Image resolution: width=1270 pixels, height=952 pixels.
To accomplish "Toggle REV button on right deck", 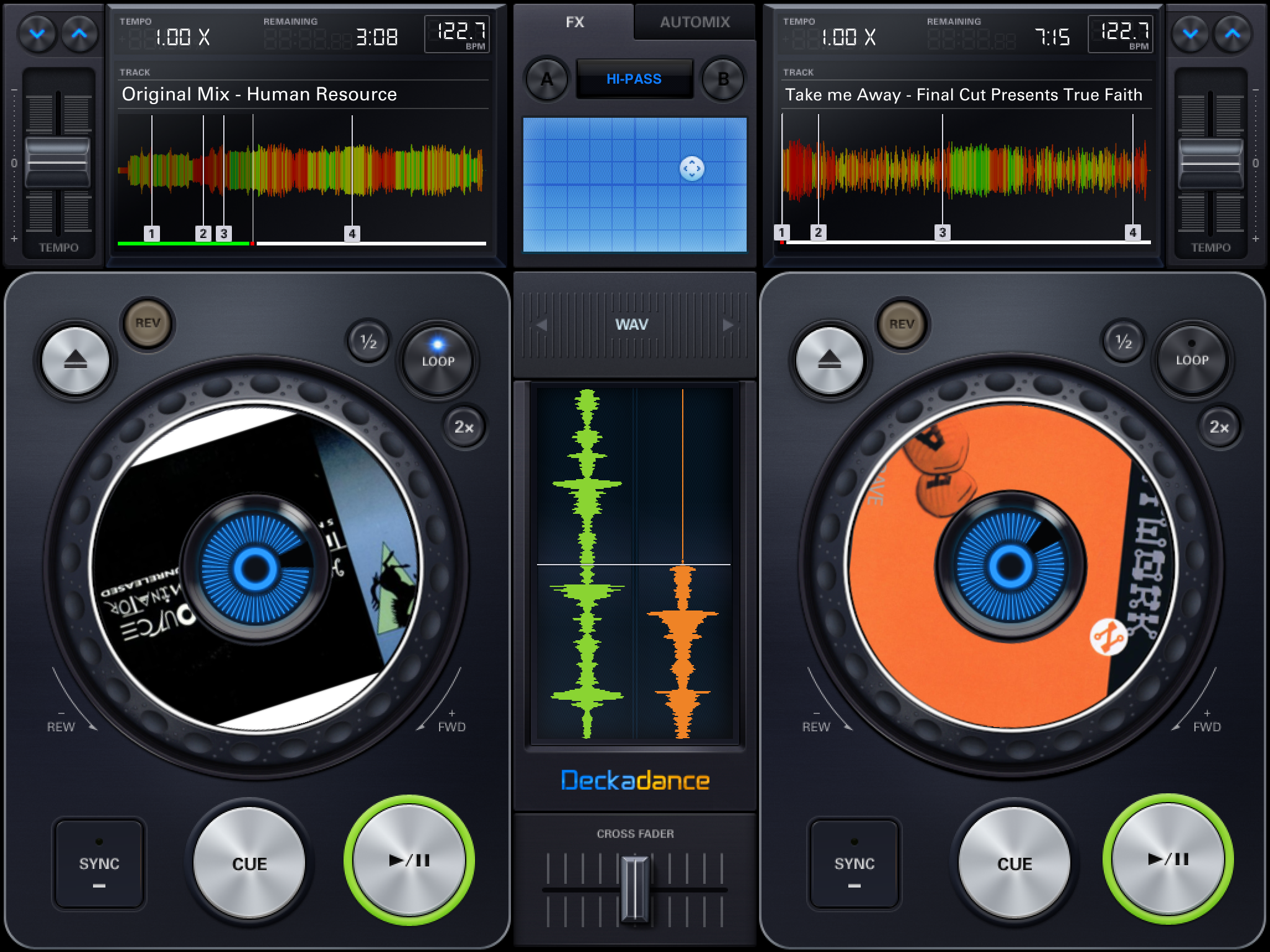I will tap(902, 324).
